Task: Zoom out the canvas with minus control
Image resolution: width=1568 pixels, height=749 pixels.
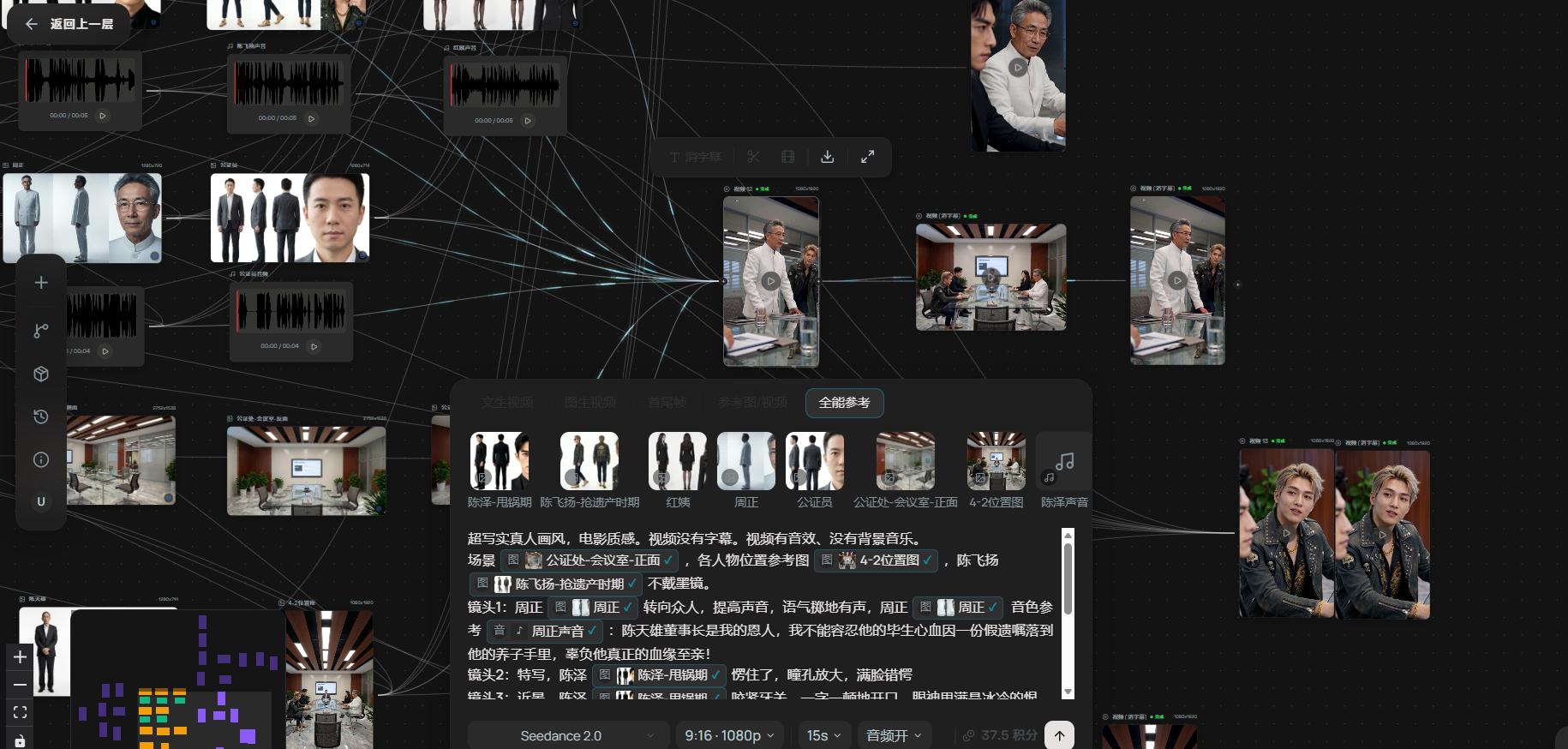Action: [21, 685]
